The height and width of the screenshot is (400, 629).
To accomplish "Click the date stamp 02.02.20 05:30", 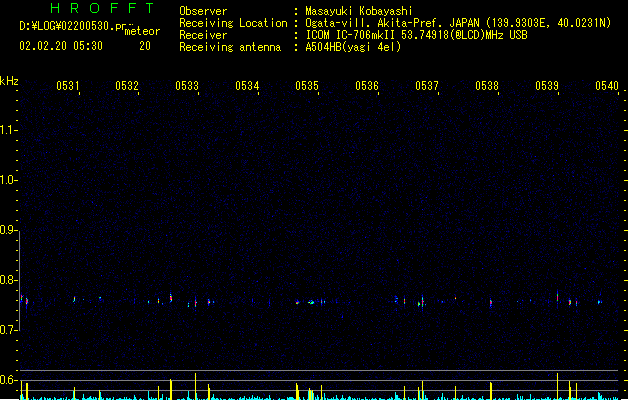I will (61, 46).
